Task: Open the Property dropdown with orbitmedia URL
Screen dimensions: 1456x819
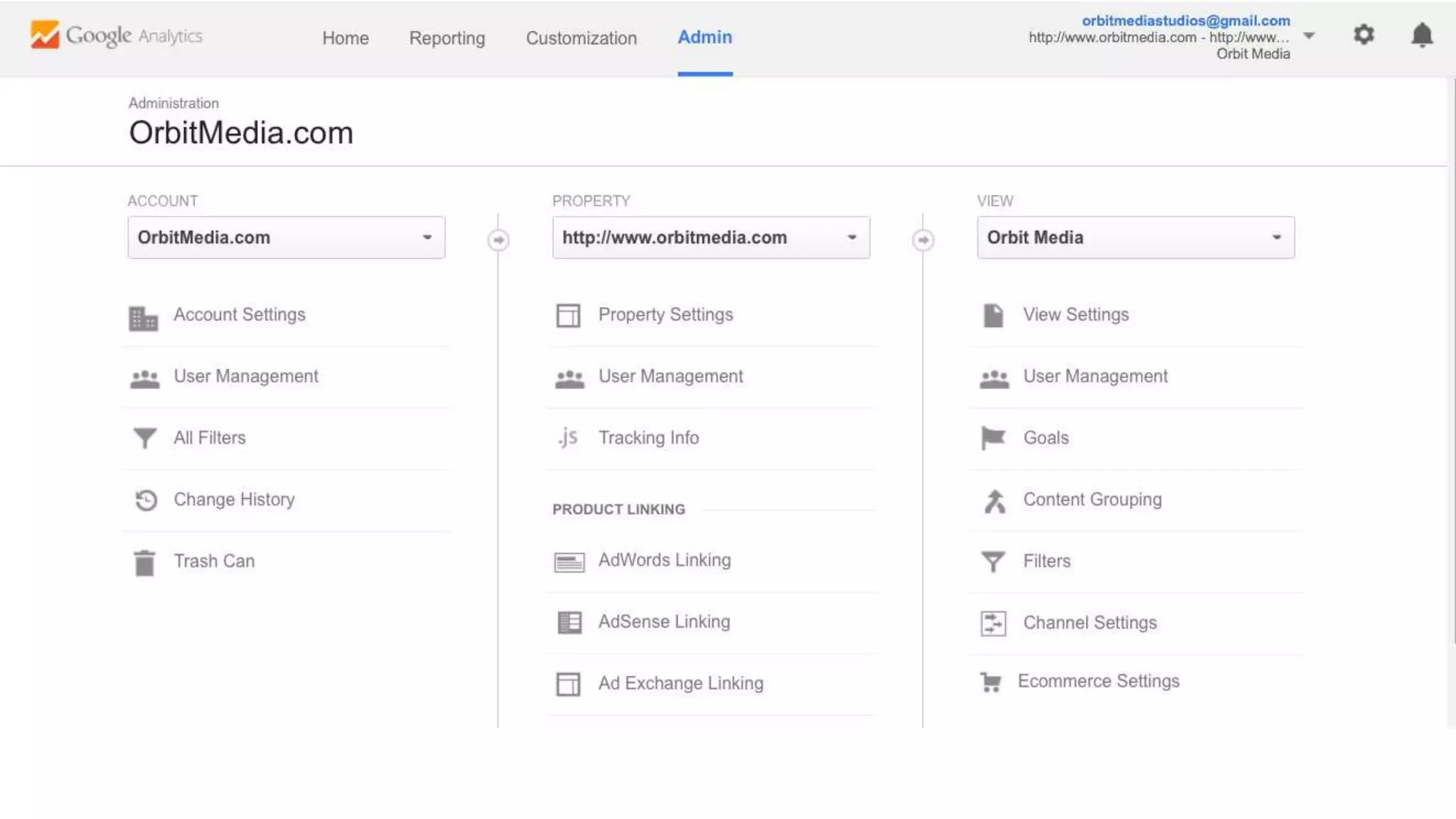Action: tap(710, 237)
